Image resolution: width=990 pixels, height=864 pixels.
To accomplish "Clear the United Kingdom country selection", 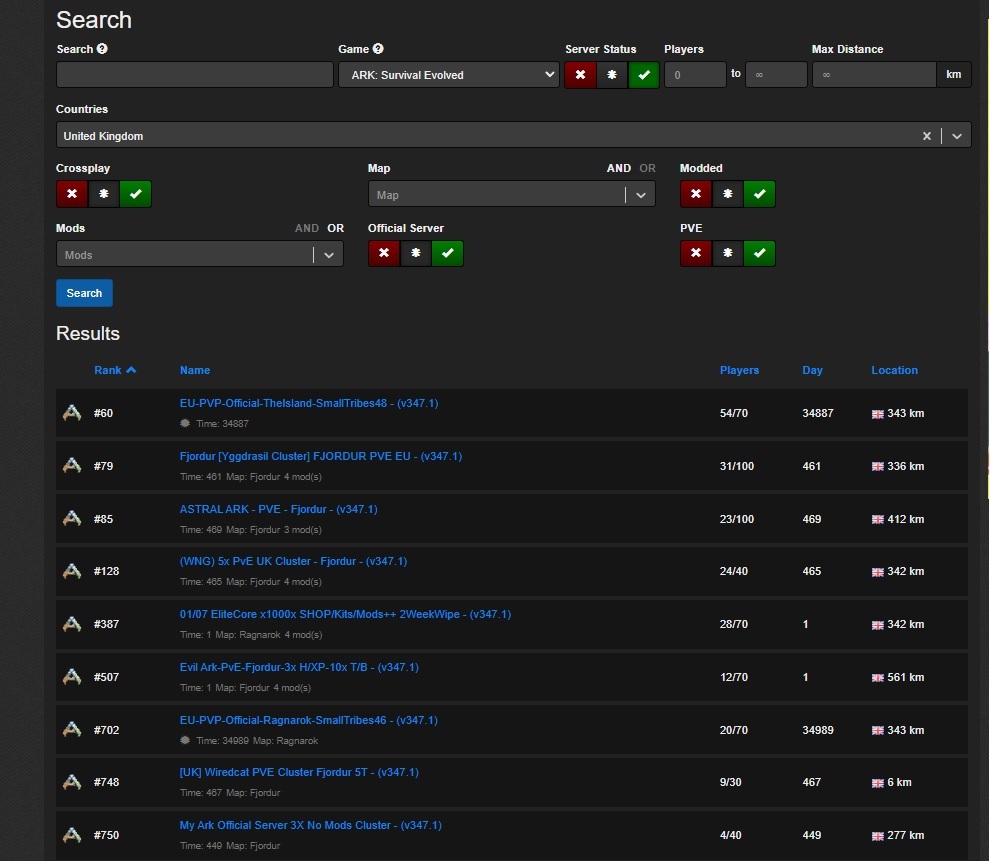I will (926, 136).
